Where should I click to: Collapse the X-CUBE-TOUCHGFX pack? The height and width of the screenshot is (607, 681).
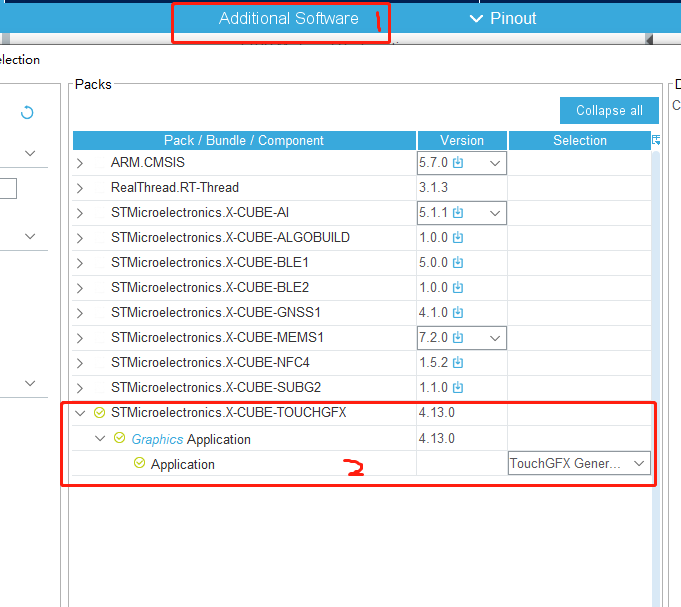(80, 413)
